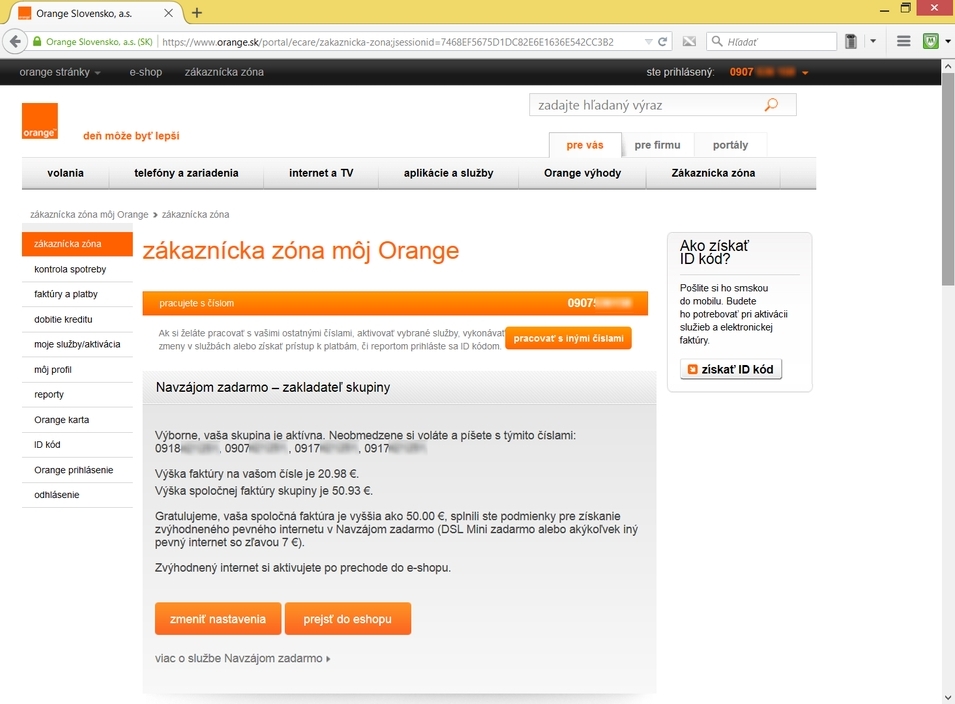Screen dimensions: 955x704
Task: Expand the orange stránky dropdown
Action: pos(60,72)
